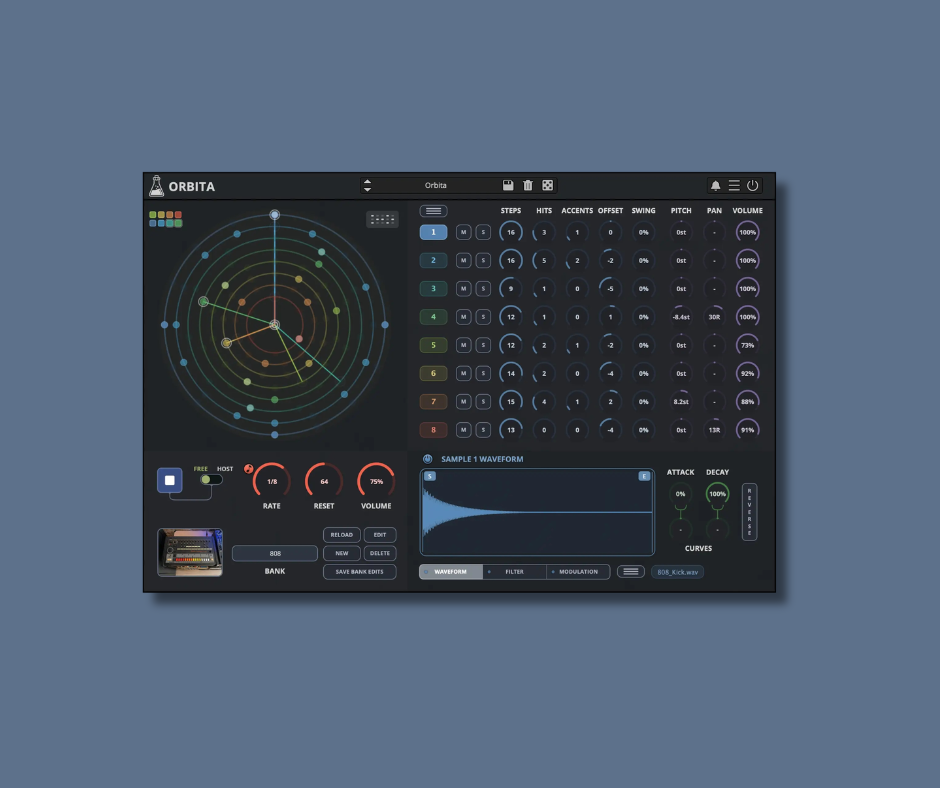Switch to grid sequencer view icon
This screenshot has height=788, width=940.
click(x=382, y=219)
